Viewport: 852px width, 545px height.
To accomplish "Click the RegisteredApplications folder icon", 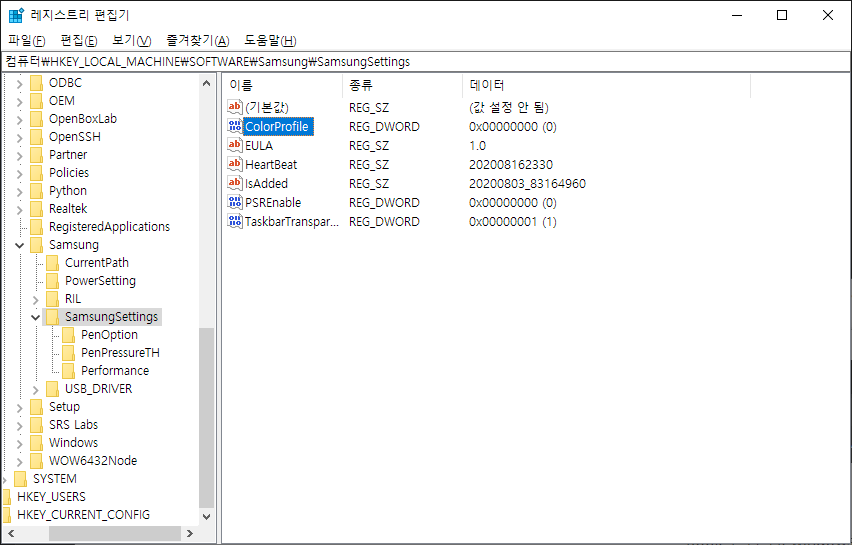I will pyautogui.click(x=36, y=226).
